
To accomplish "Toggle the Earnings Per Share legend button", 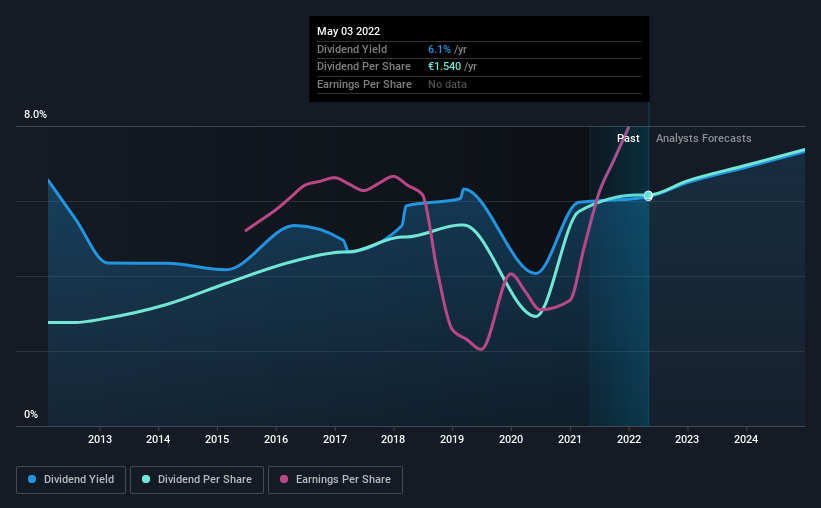I will click(335, 480).
